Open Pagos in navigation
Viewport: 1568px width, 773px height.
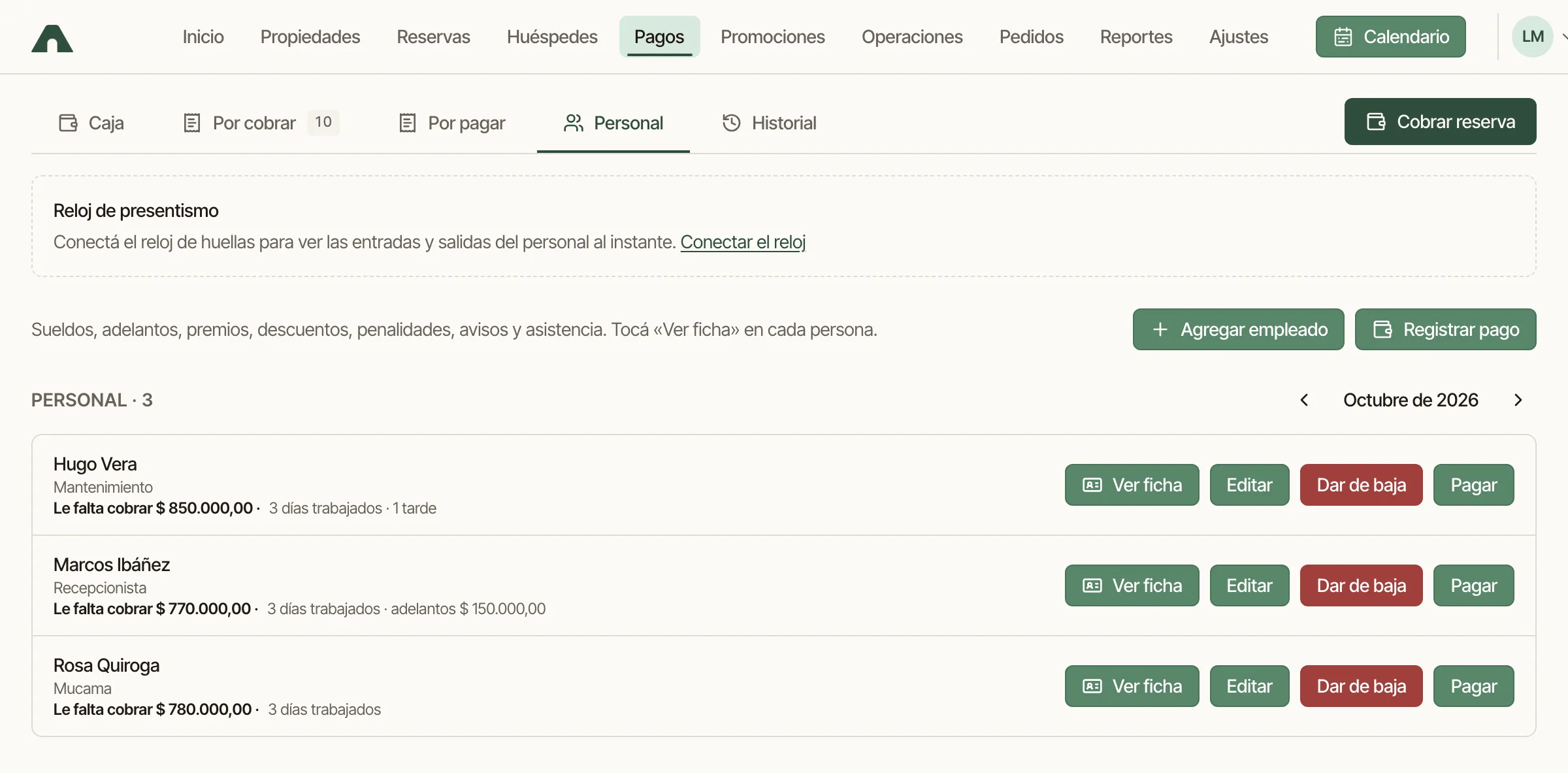click(x=659, y=37)
